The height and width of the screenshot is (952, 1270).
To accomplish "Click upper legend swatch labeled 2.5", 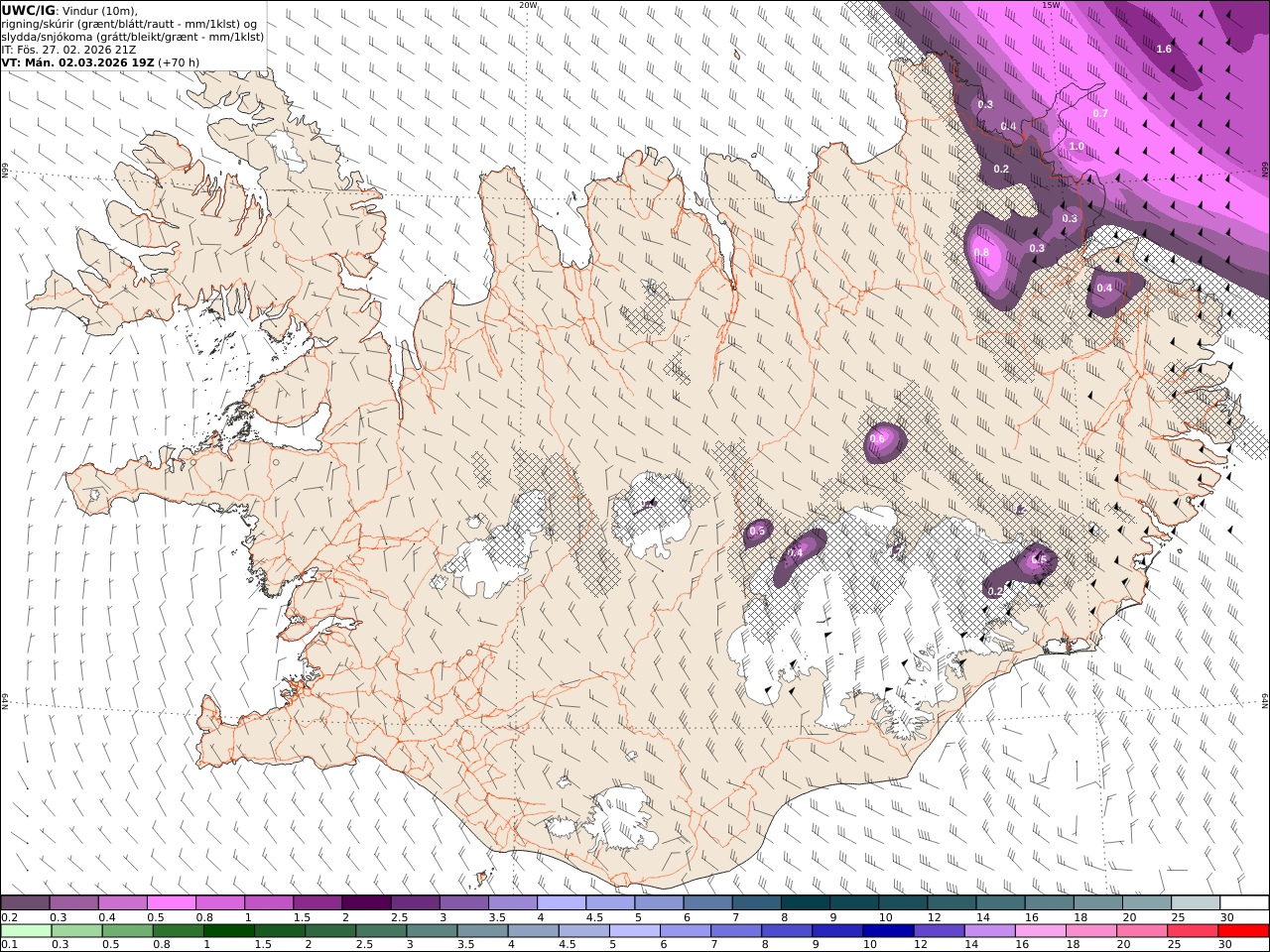I will pos(415,903).
